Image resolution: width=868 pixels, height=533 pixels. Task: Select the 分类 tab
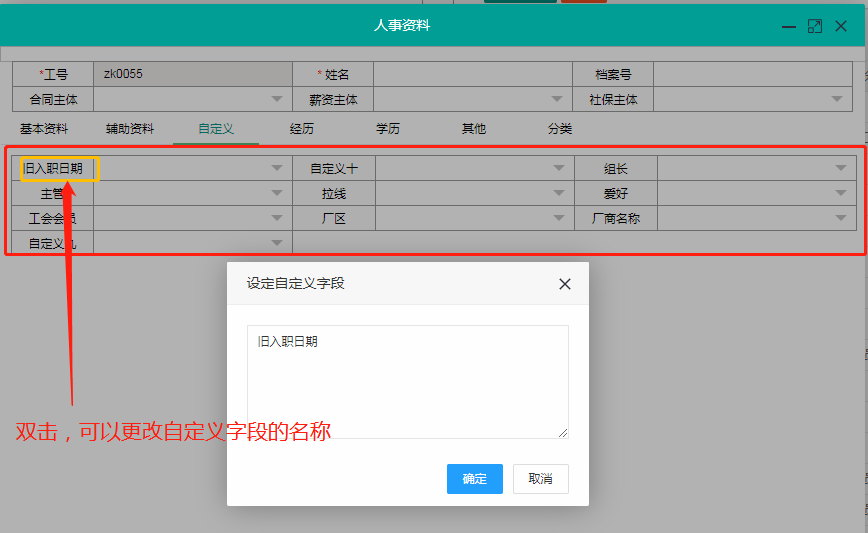click(560, 129)
